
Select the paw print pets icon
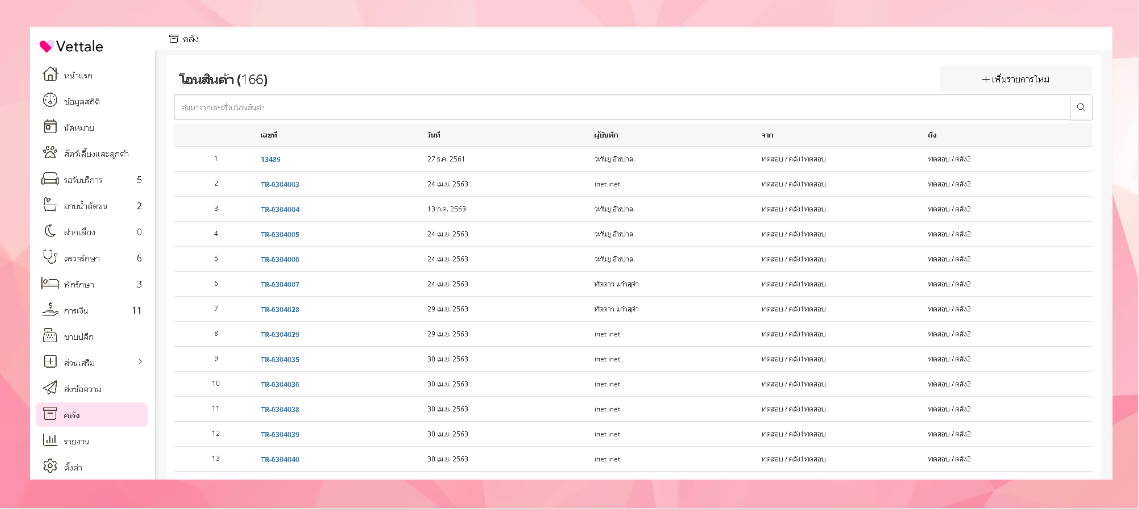(50, 153)
